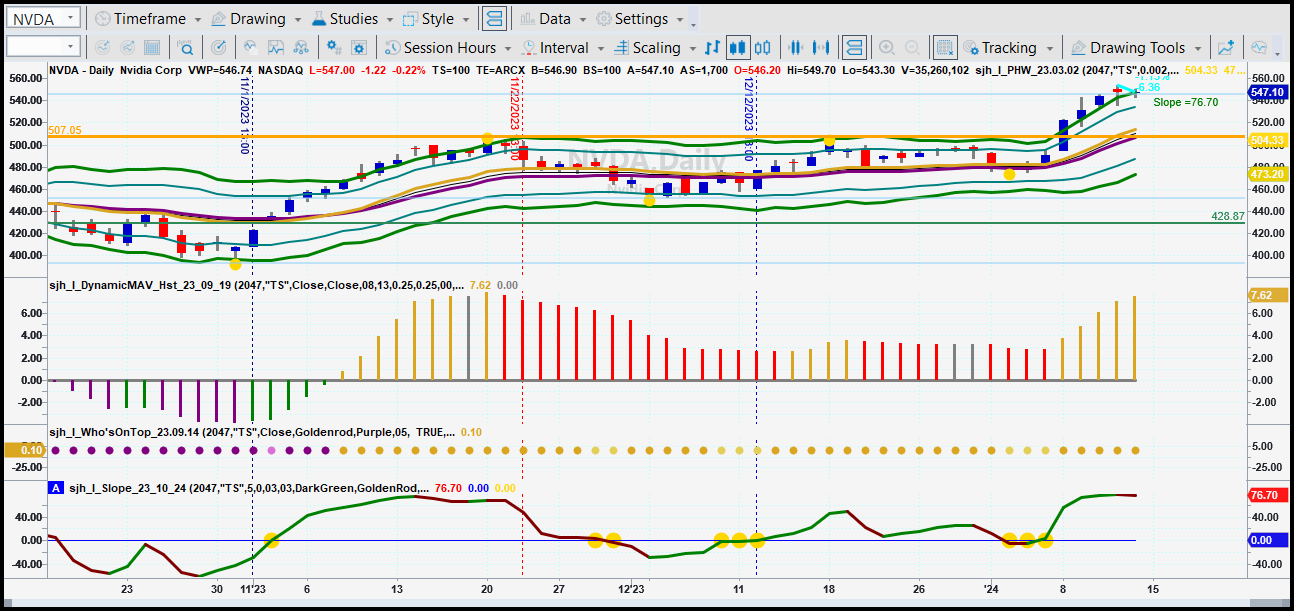The image size is (1294, 611).
Task: Toggle the dotted grid selection icon before Tracking
Action: tap(945, 48)
